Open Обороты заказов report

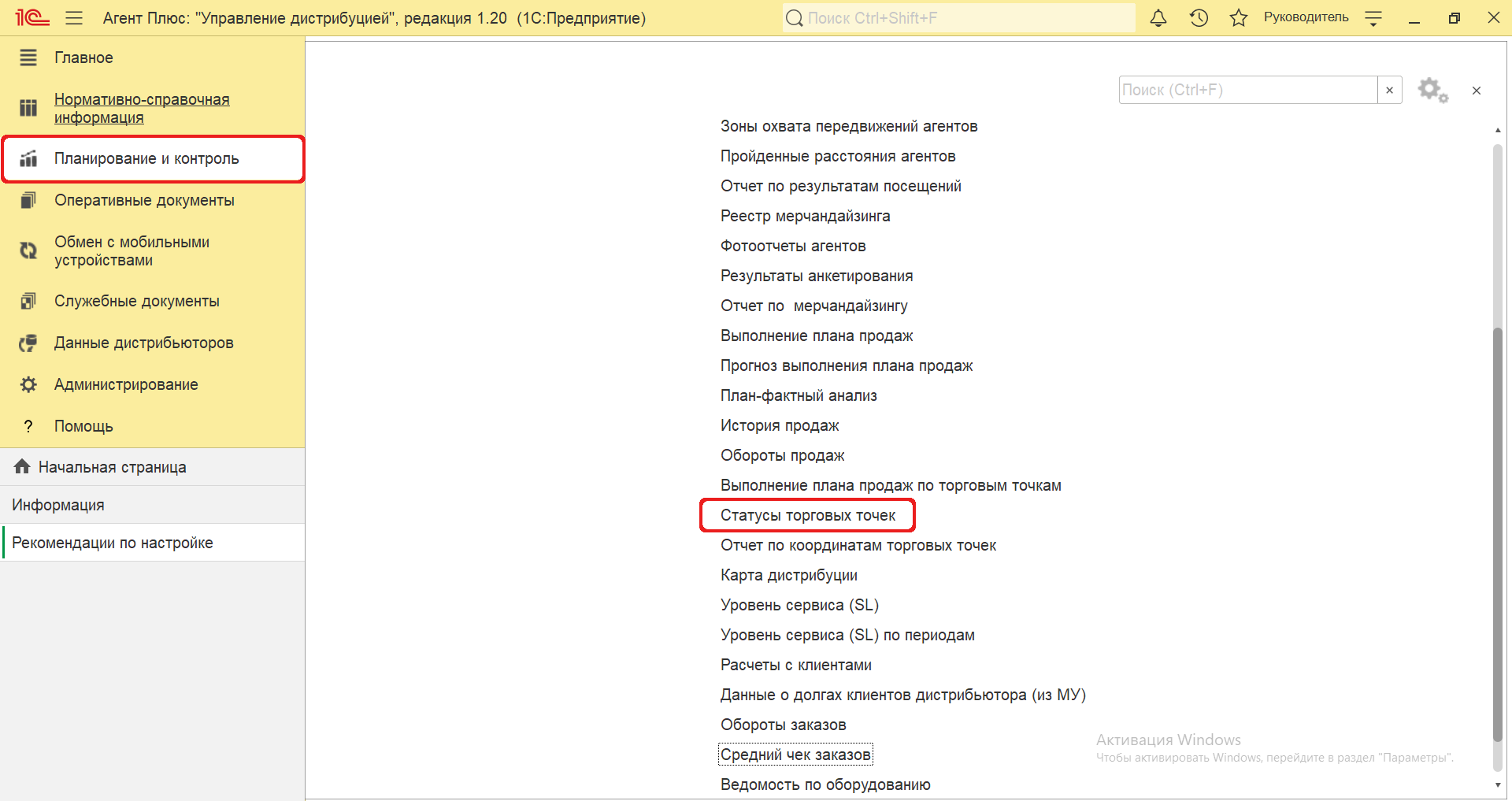click(x=784, y=725)
